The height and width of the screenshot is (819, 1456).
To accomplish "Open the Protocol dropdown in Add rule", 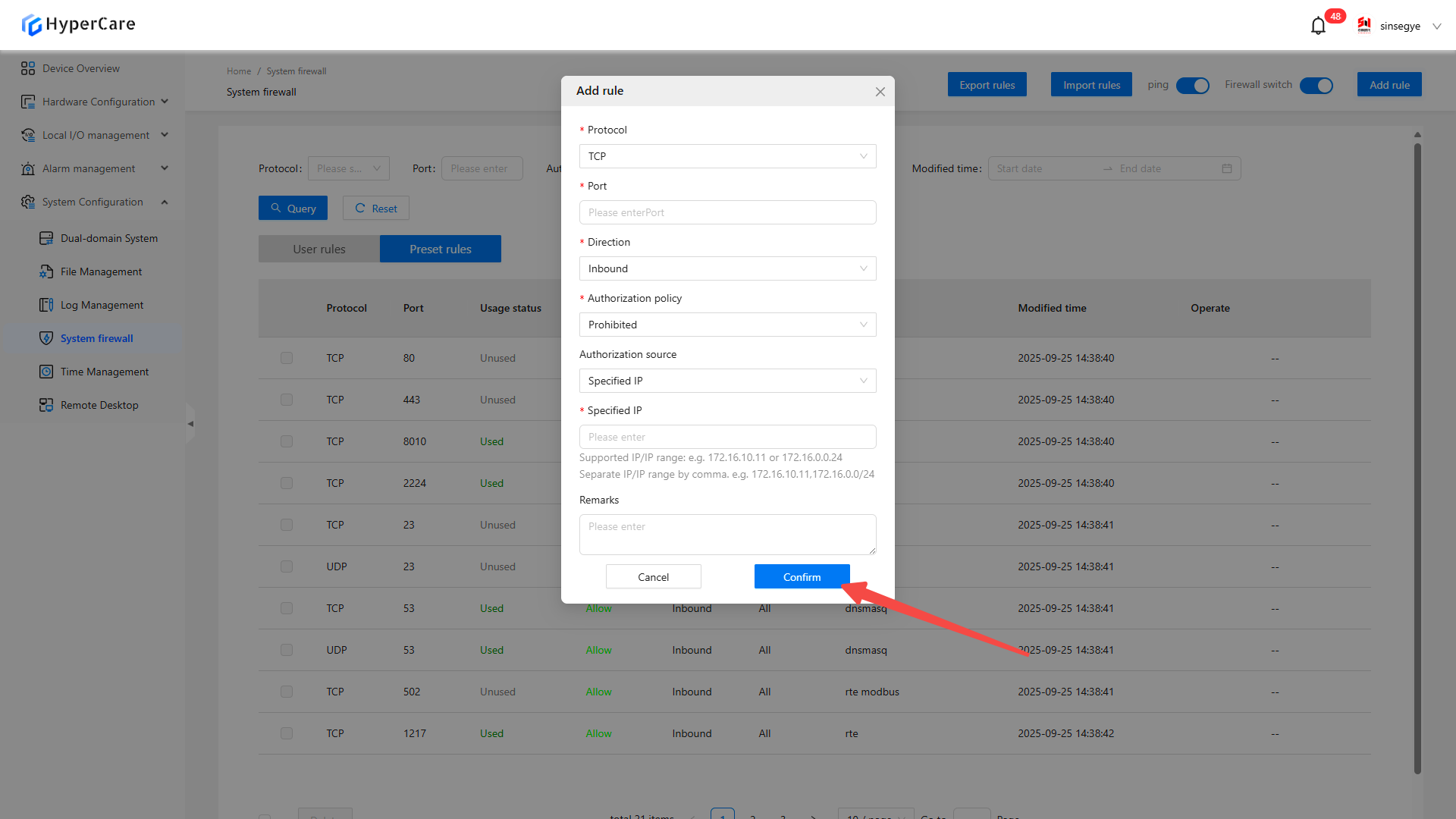I will pos(727,156).
